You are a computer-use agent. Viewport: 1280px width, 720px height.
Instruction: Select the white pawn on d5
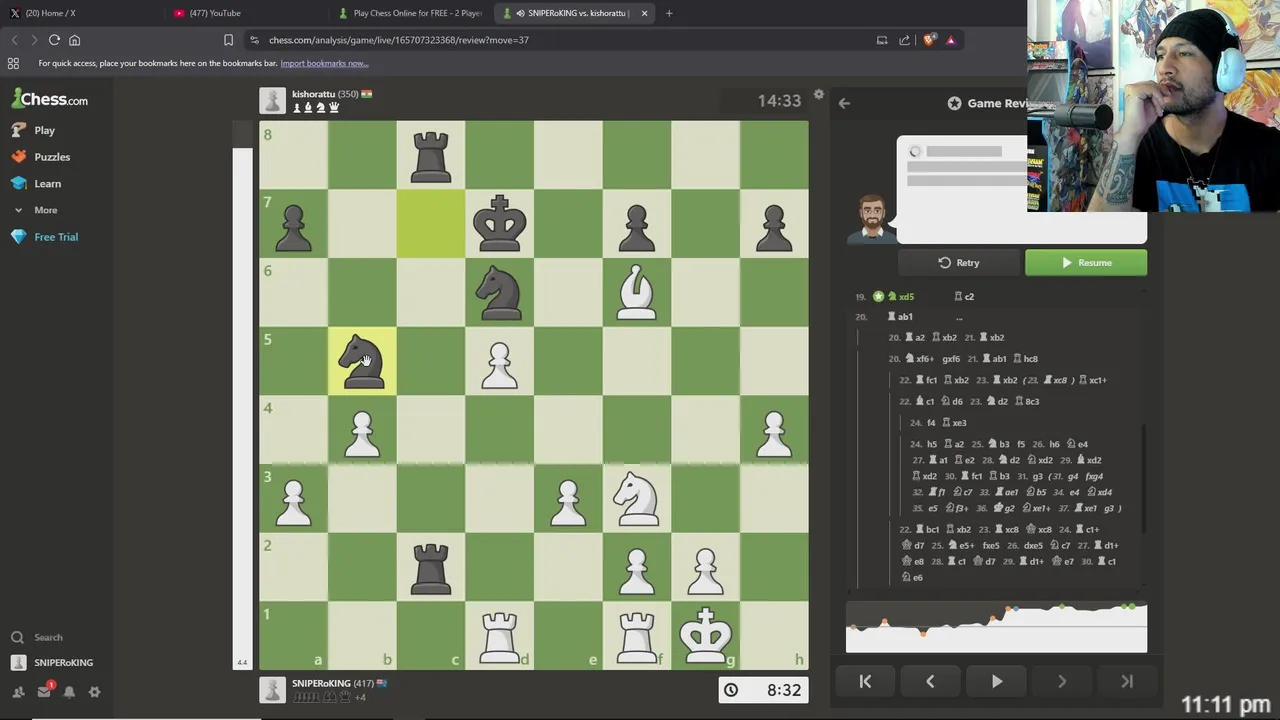click(499, 361)
